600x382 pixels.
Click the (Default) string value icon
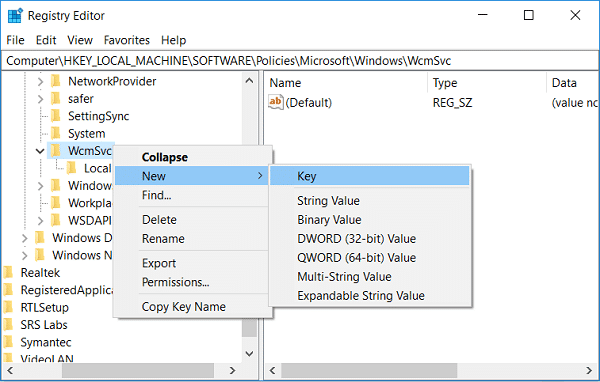click(276, 102)
